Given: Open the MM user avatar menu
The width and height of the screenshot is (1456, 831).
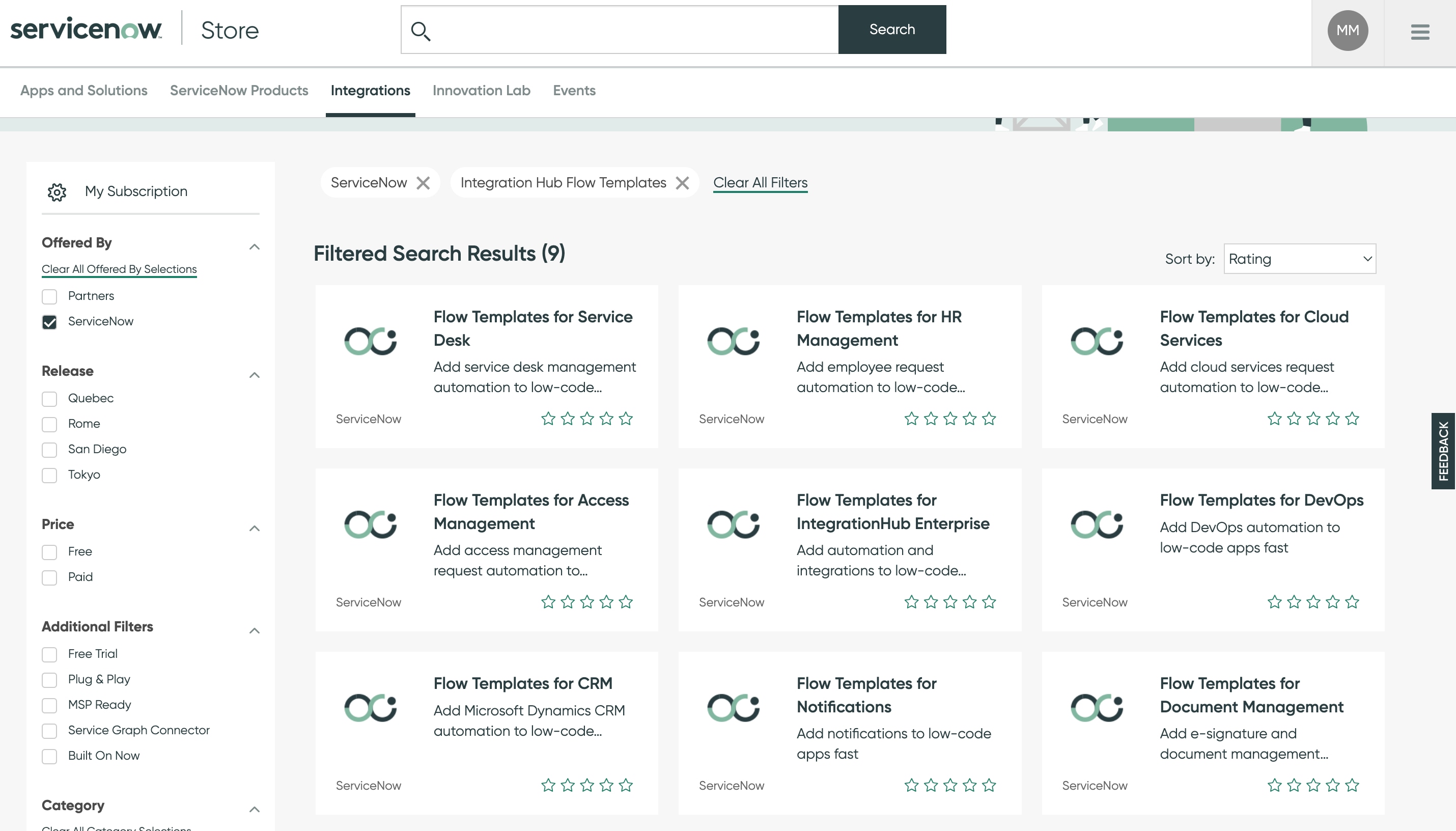Looking at the screenshot, I should (x=1348, y=30).
